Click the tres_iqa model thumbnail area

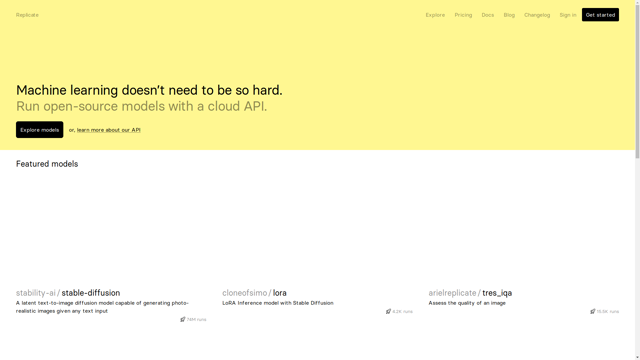[x=524, y=229]
